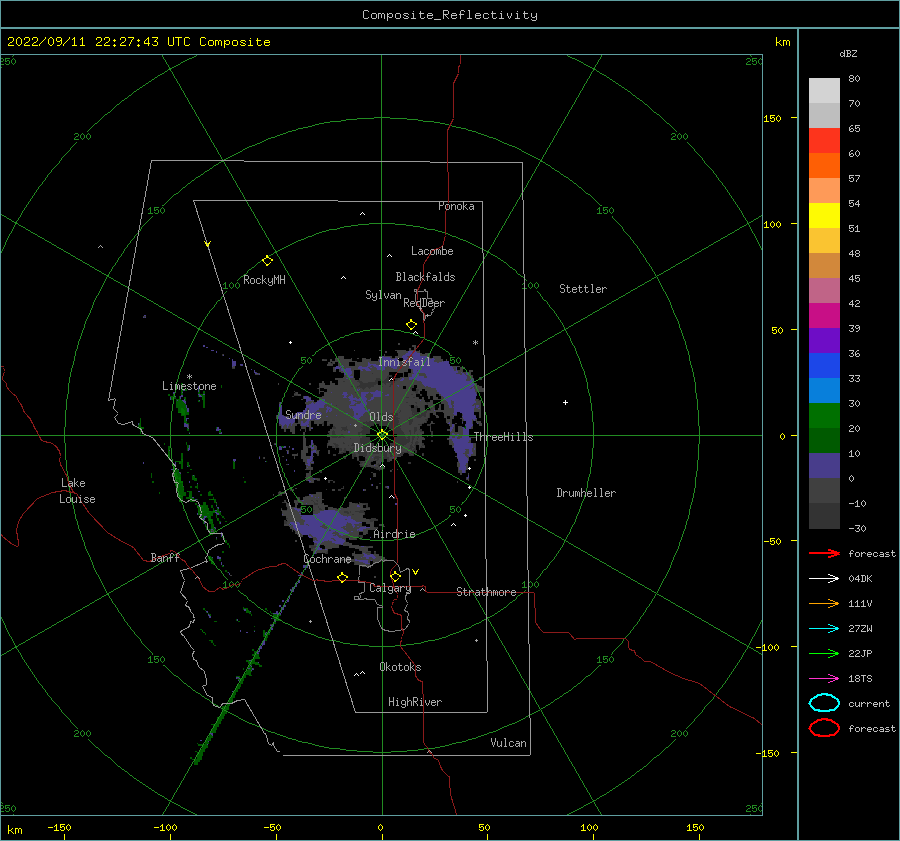Click the Airdrie city label
Image resolution: width=900 pixels, height=841 pixels.
[394, 534]
